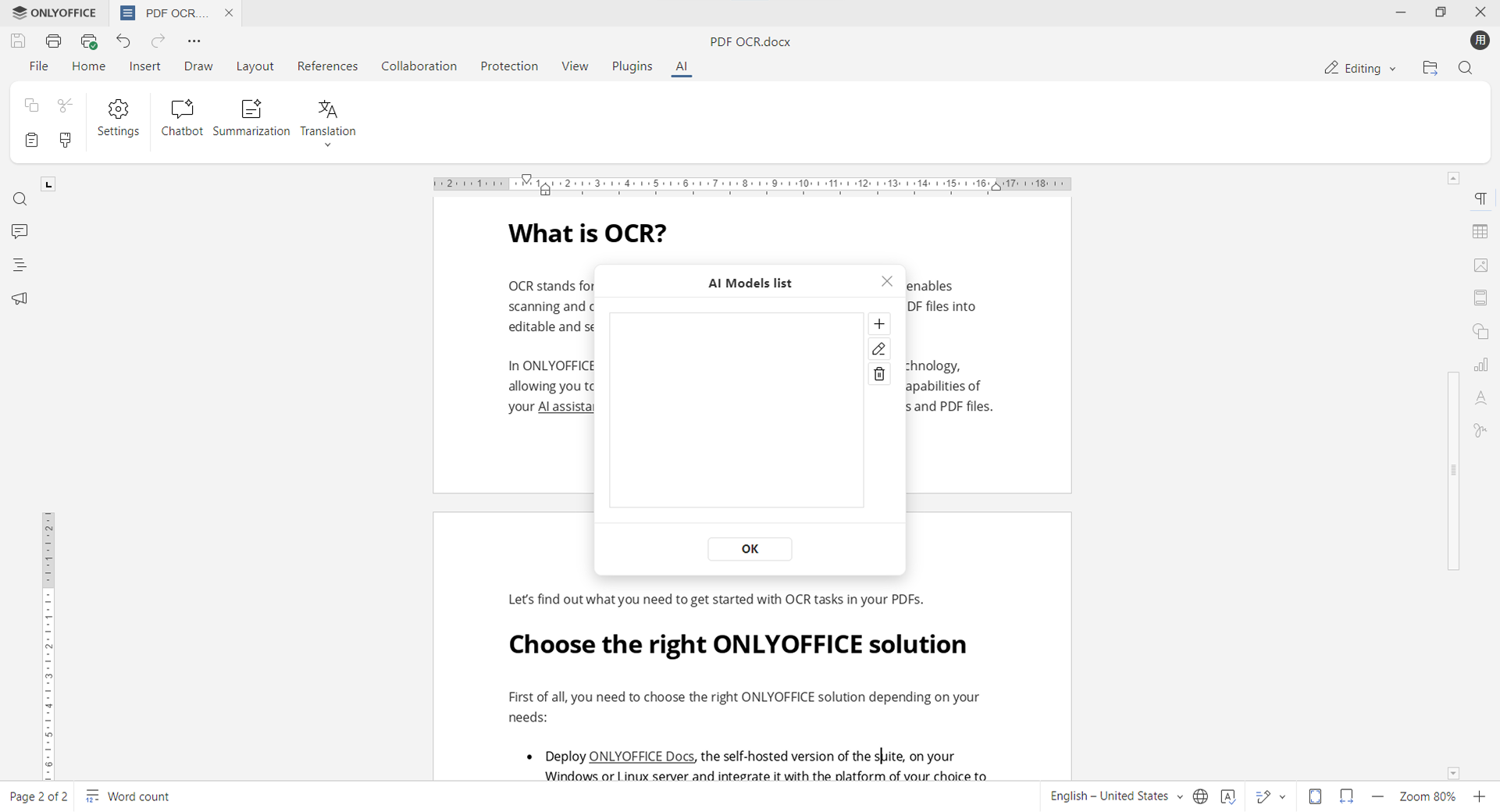Switch to the Layout tab
The image size is (1500, 812).
(255, 67)
